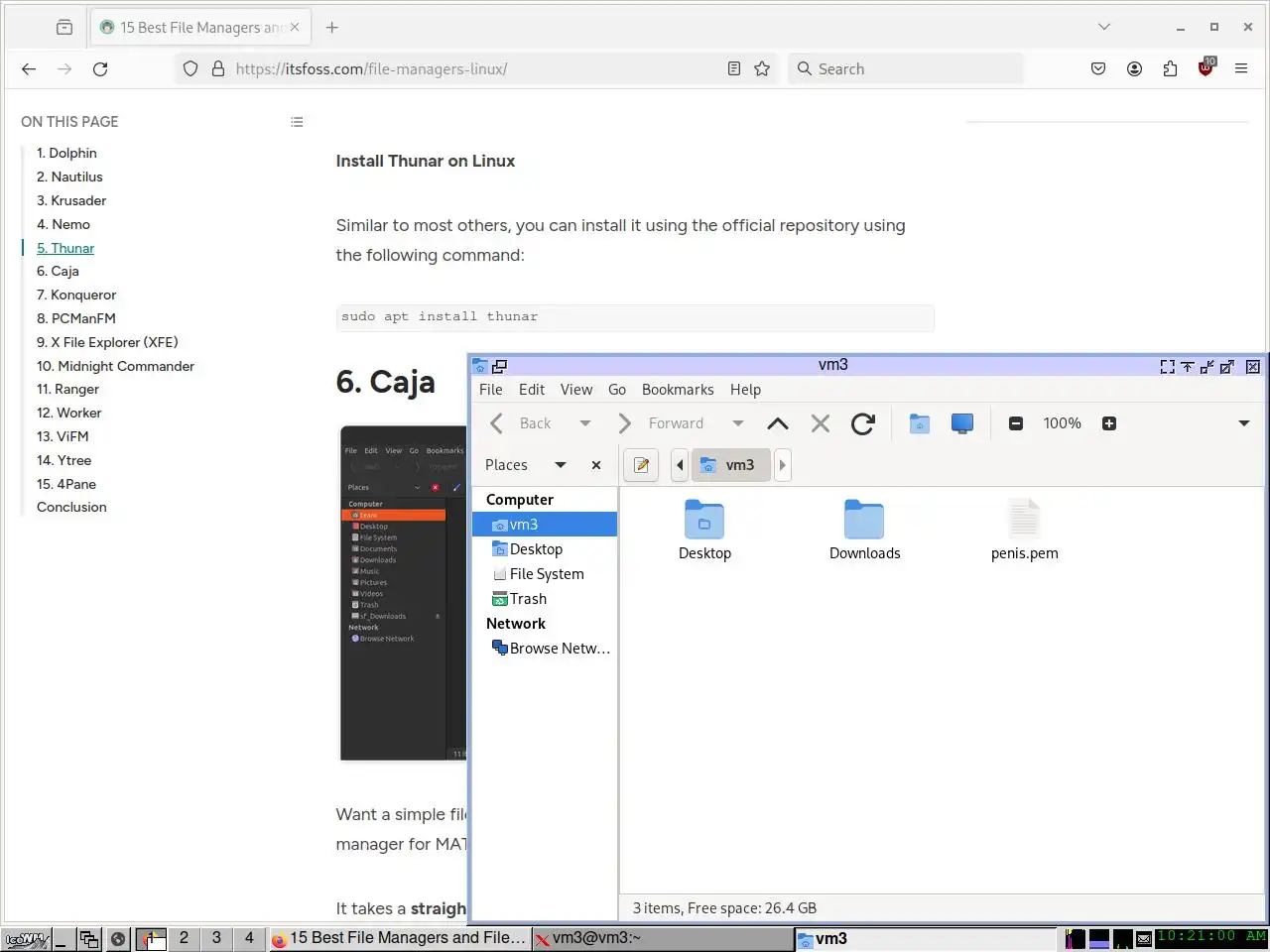
Task: Open the uBlock Origin extension icon
Action: coord(1206,68)
